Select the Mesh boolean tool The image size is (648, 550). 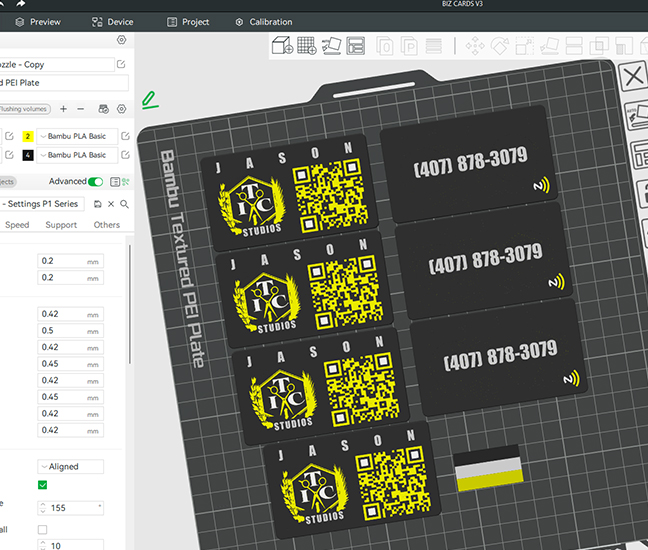[599, 46]
